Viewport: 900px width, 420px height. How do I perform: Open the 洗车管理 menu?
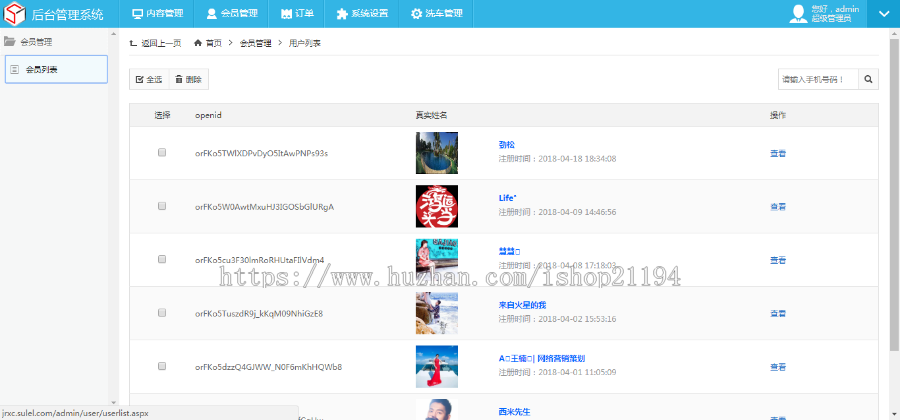tap(436, 14)
